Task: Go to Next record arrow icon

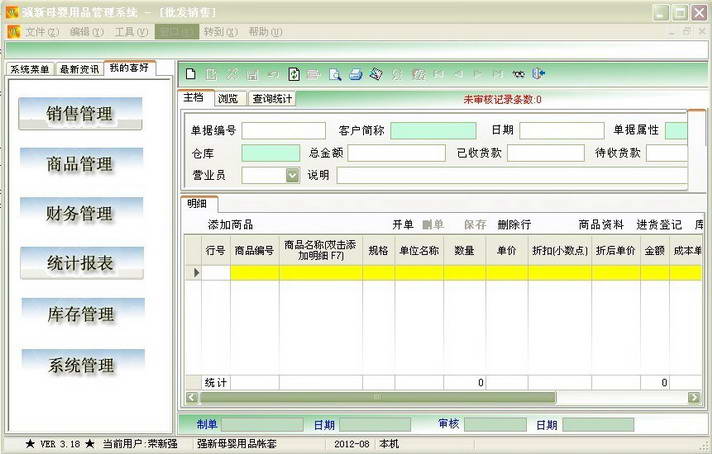Action: coord(478,74)
